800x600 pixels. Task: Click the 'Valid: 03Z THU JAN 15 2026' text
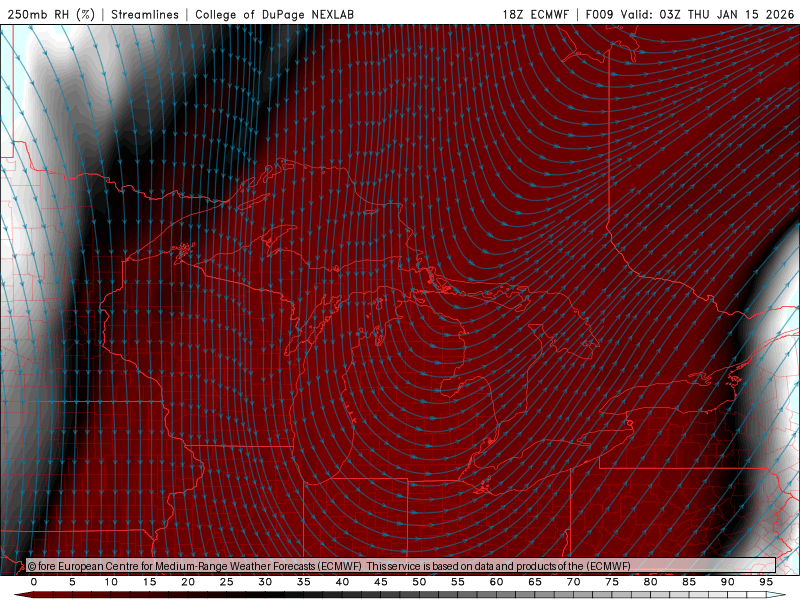pos(707,14)
